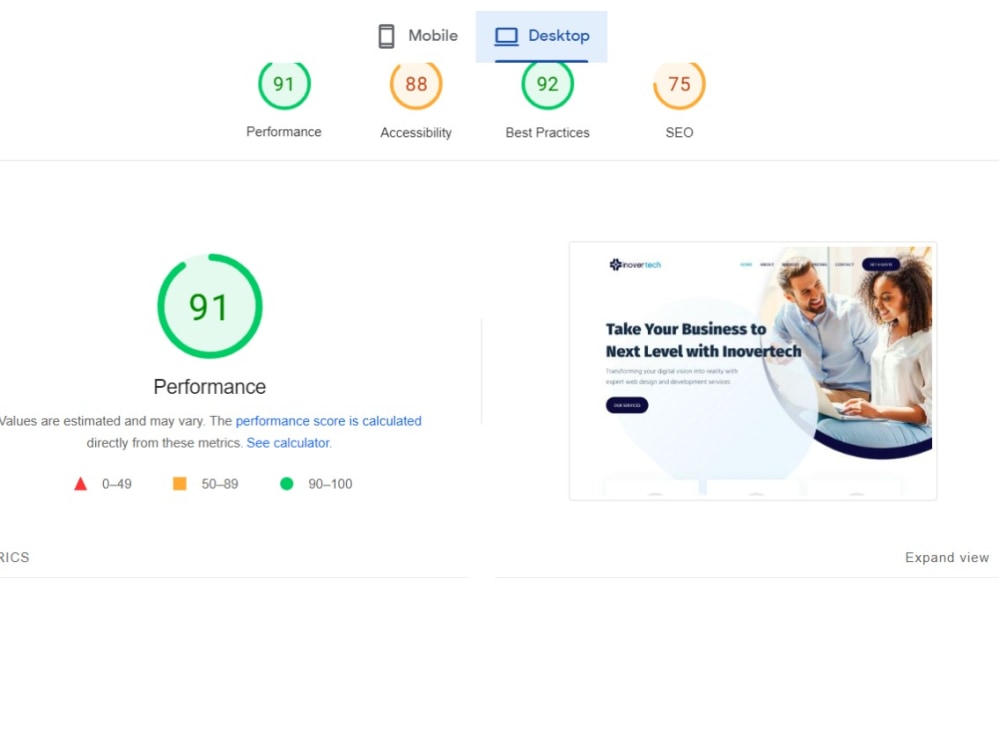
Task: Click the '90–100' legend text
Action: tap(330, 484)
